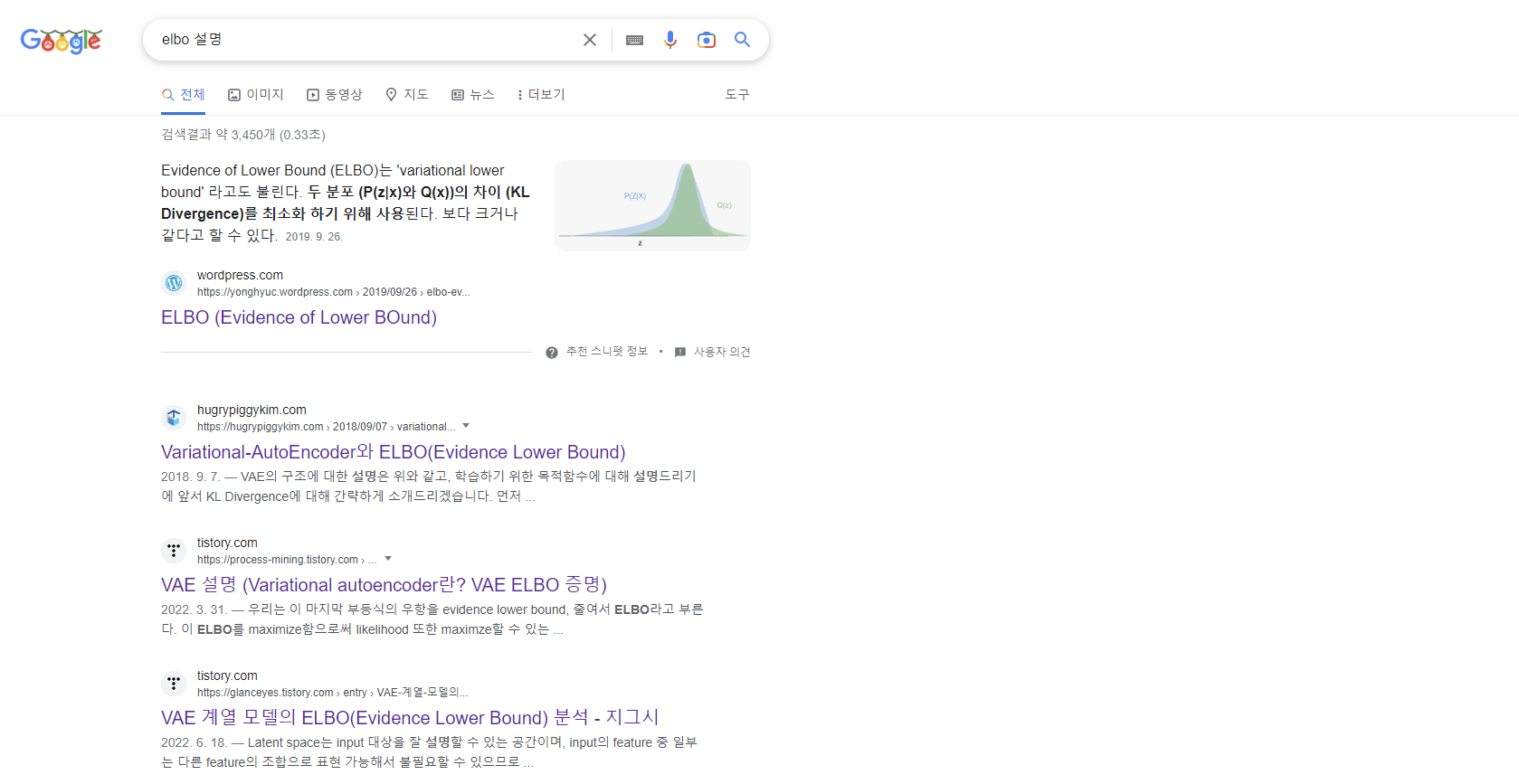
Task: Open the on-screen keyboard input tool
Action: (x=634, y=40)
